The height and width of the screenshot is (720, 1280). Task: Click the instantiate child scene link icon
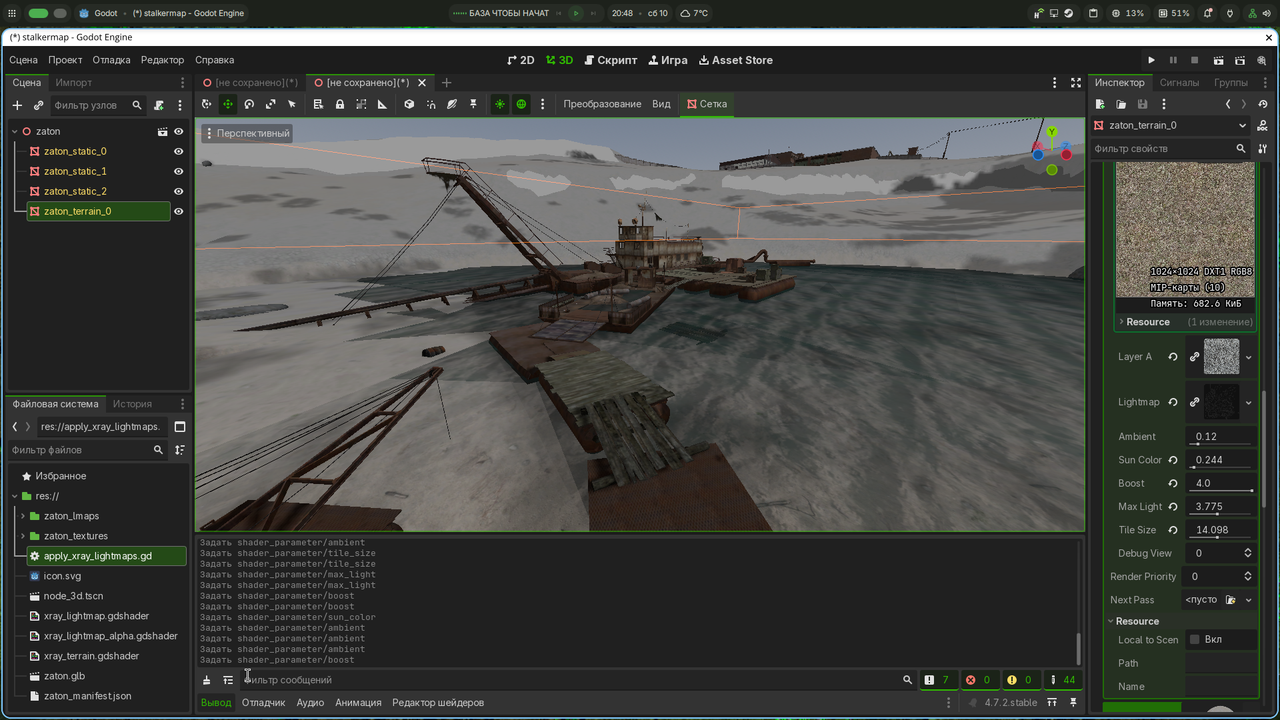[x=39, y=105]
